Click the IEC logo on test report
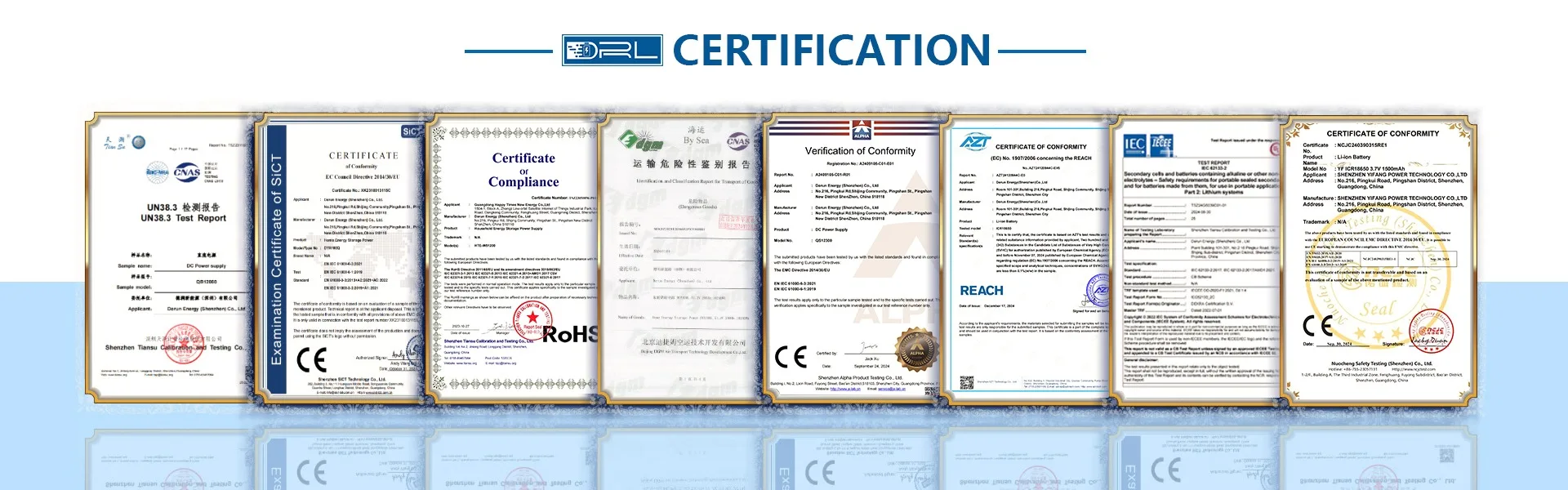Screen dimensions: 1568x490 click(x=1134, y=145)
